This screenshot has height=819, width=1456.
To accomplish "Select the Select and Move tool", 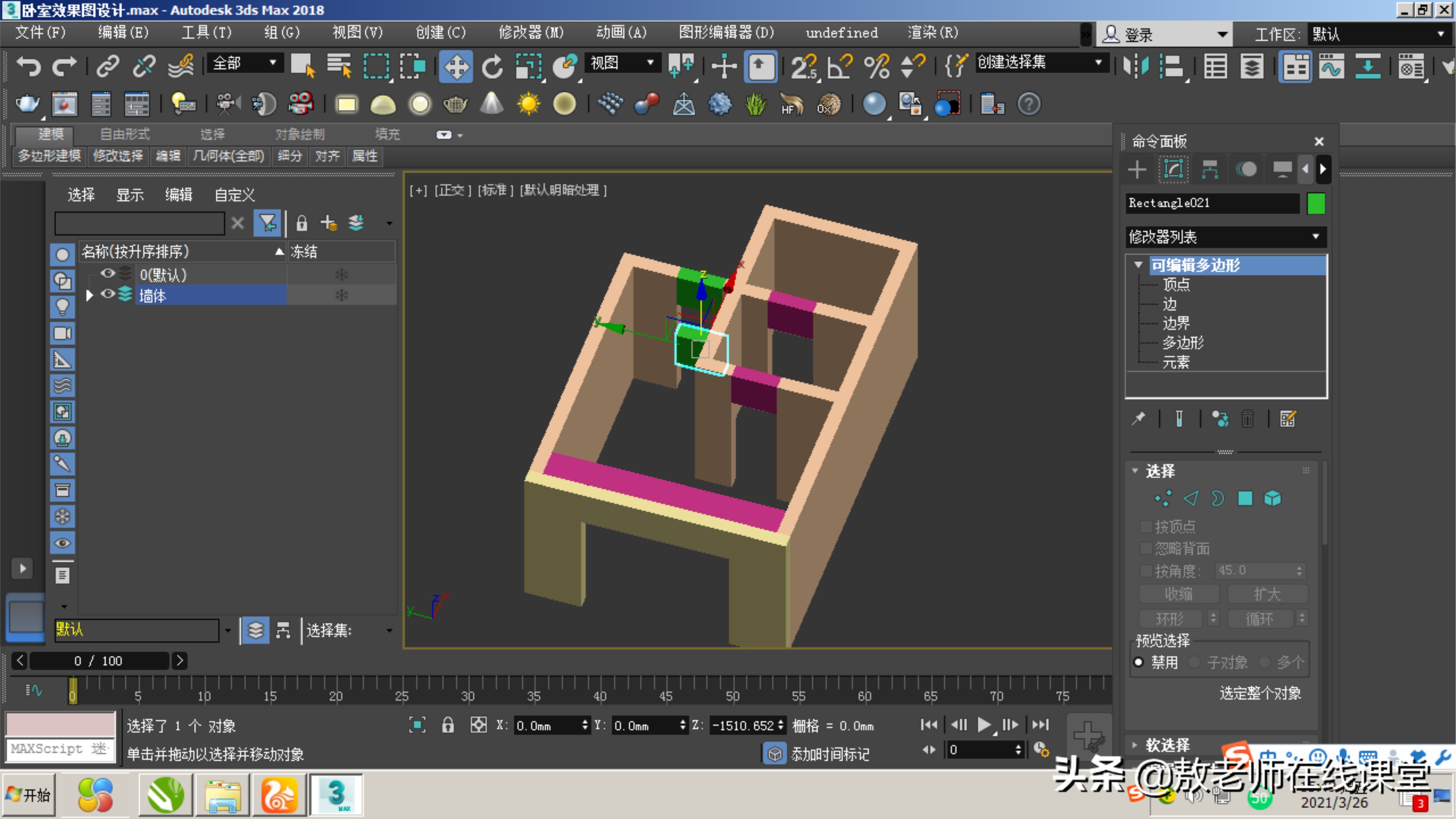I will point(456,66).
